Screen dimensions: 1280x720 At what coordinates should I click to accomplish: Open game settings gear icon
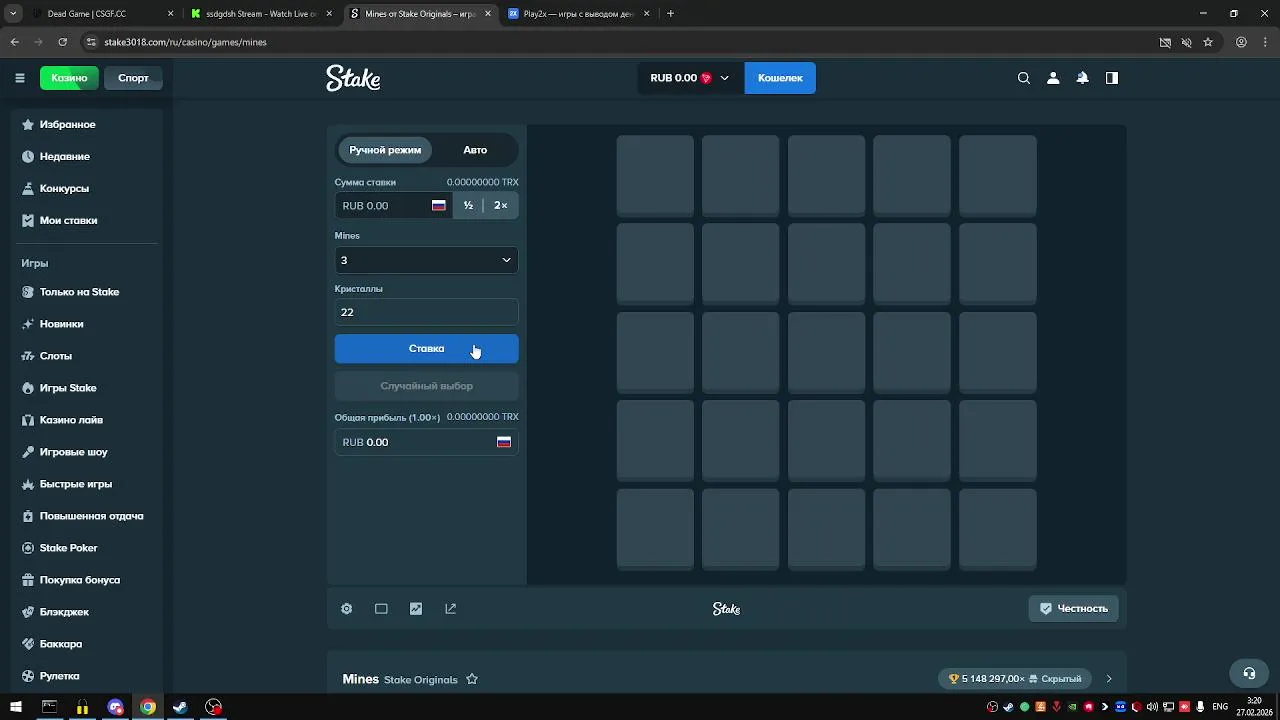(x=347, y=609)
